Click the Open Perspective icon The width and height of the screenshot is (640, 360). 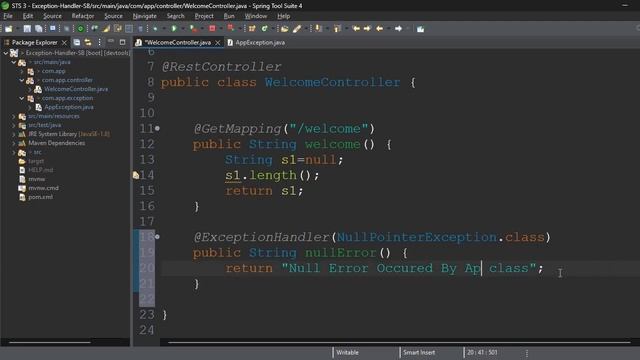(x=420, y=29)
